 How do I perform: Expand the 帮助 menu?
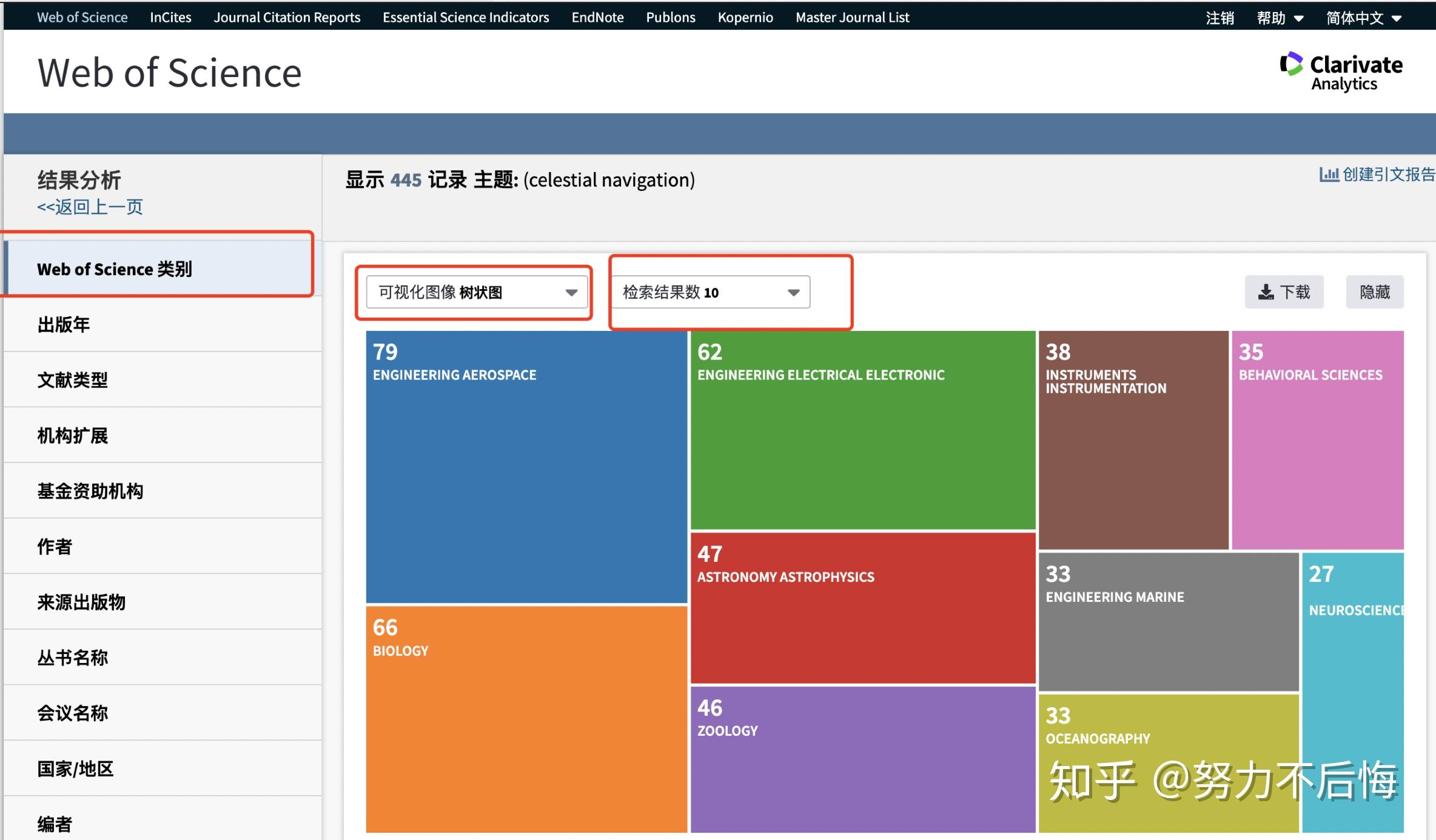[1280, 18]
